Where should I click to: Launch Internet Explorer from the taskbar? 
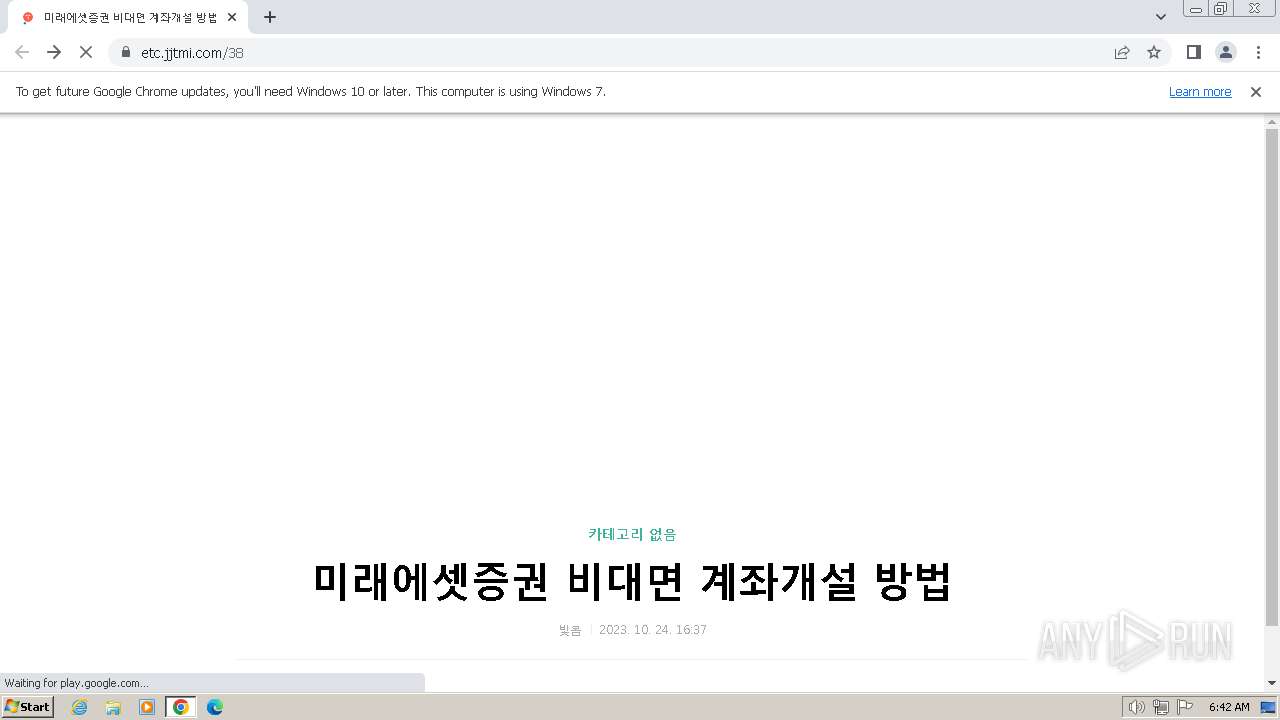click(80, 707)
